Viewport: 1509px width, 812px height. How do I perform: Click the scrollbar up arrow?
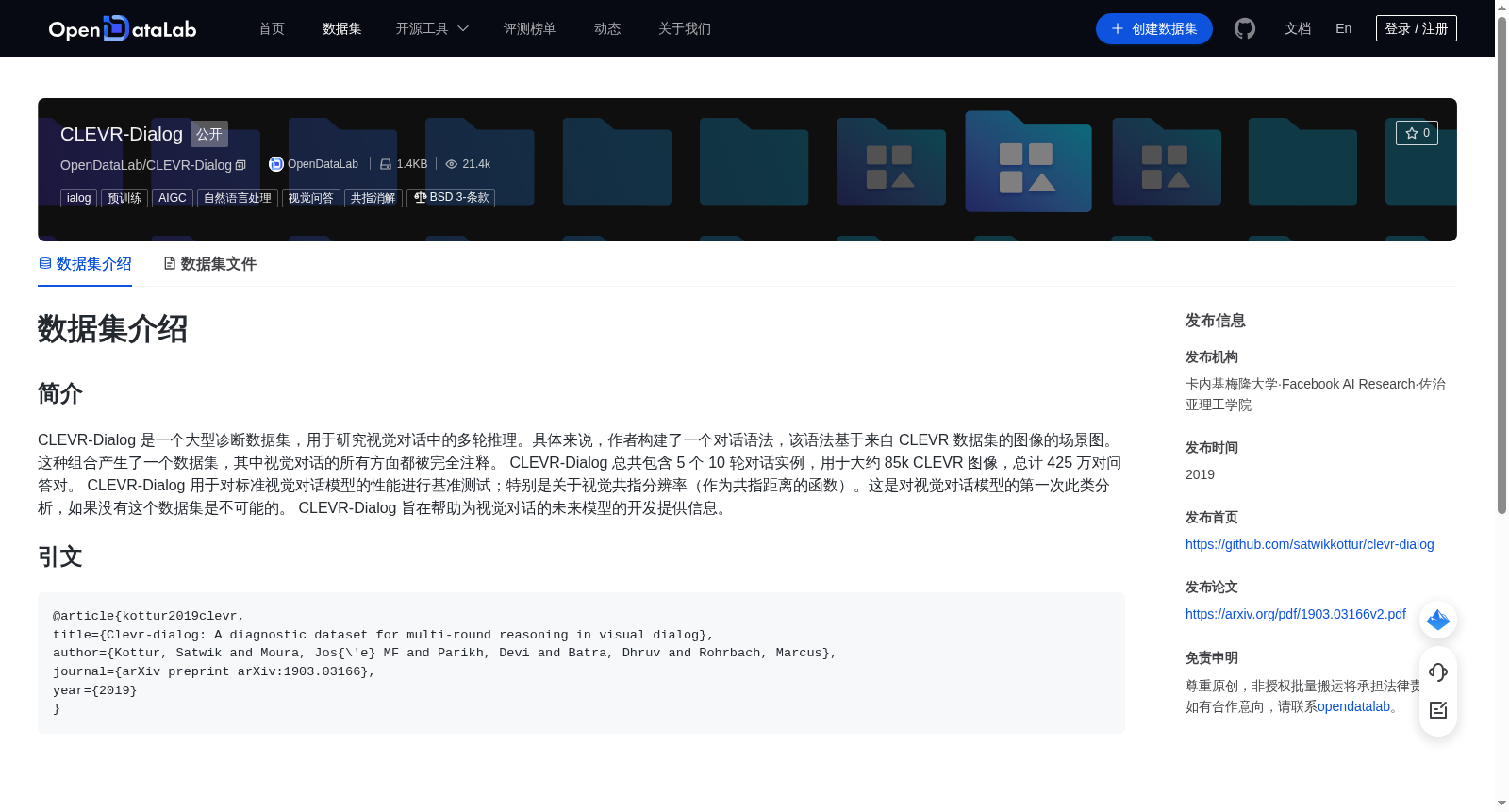tap(1501, 8)
